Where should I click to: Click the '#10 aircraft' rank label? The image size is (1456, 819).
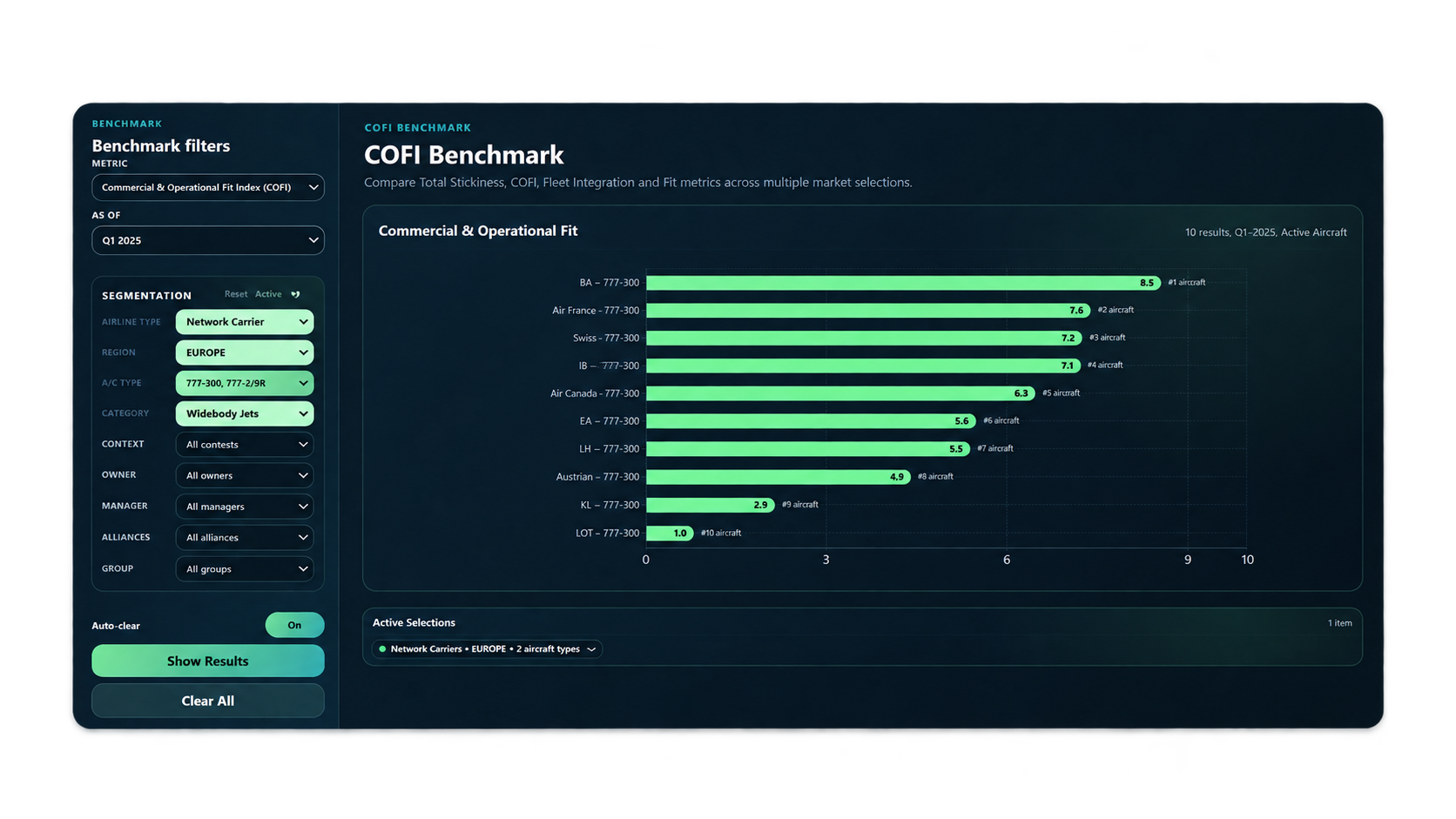[721, 533]
